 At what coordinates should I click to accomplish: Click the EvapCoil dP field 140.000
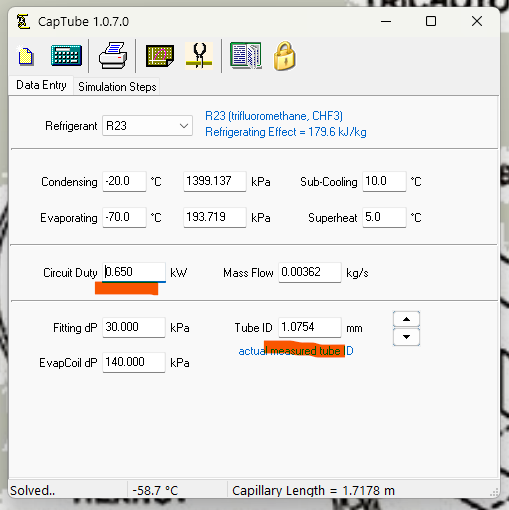(x=134, y=362)
